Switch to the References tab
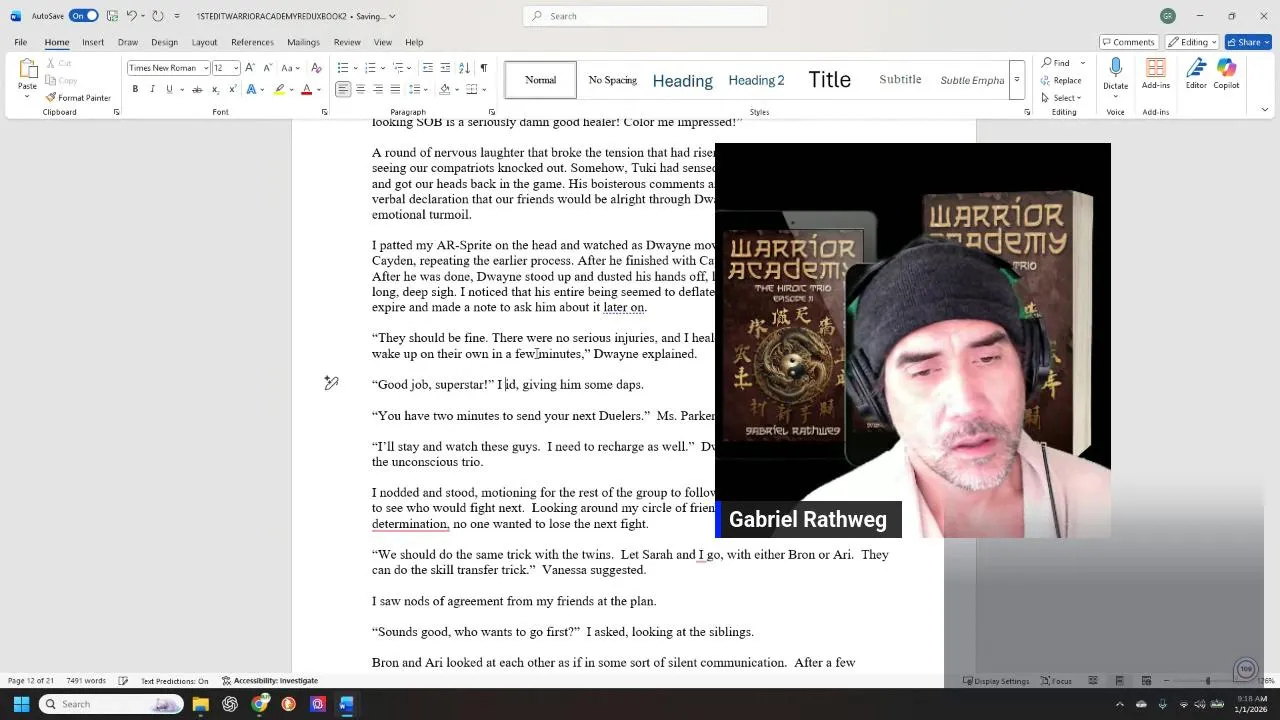 coord(252,42)
